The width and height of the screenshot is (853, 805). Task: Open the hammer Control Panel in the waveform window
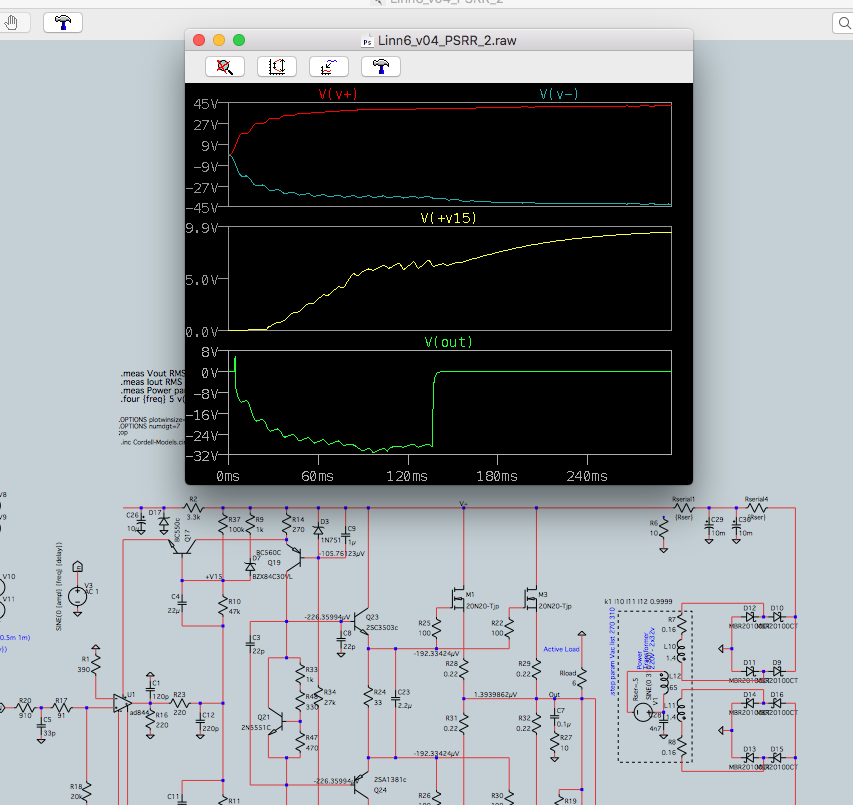[x=381, y=66]
